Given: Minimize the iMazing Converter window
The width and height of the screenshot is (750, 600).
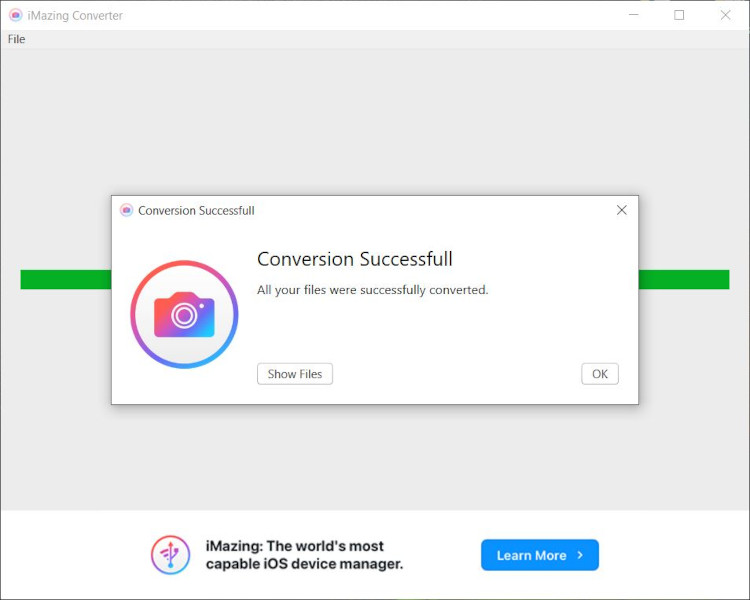Looking at the screenshot, I should (x=633, y=15).
